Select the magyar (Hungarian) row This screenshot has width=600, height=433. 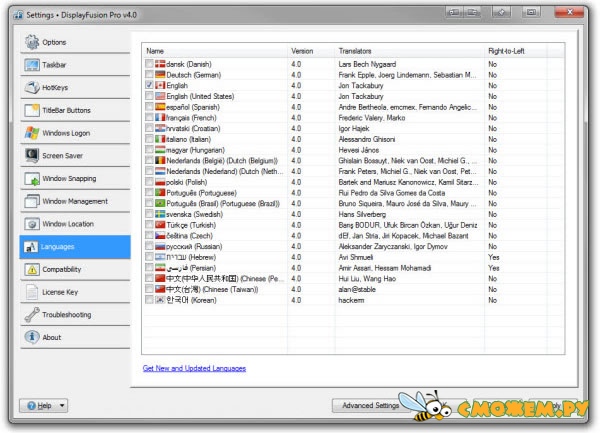[353, 150]
